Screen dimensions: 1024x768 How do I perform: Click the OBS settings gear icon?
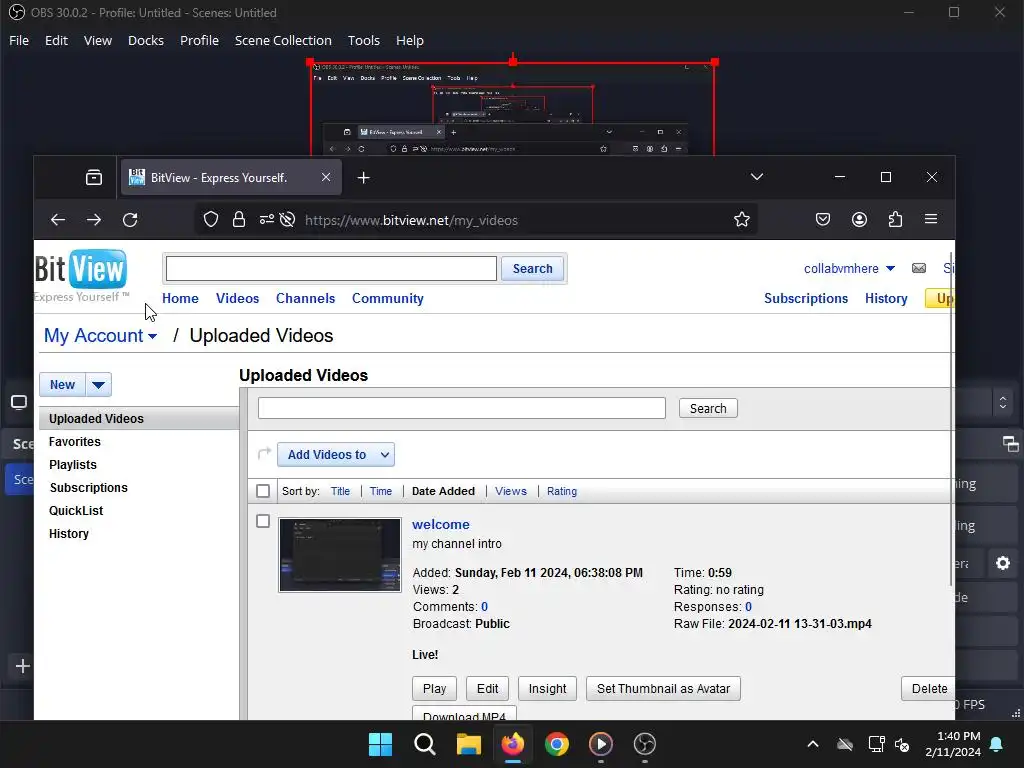coord(1003,563)
